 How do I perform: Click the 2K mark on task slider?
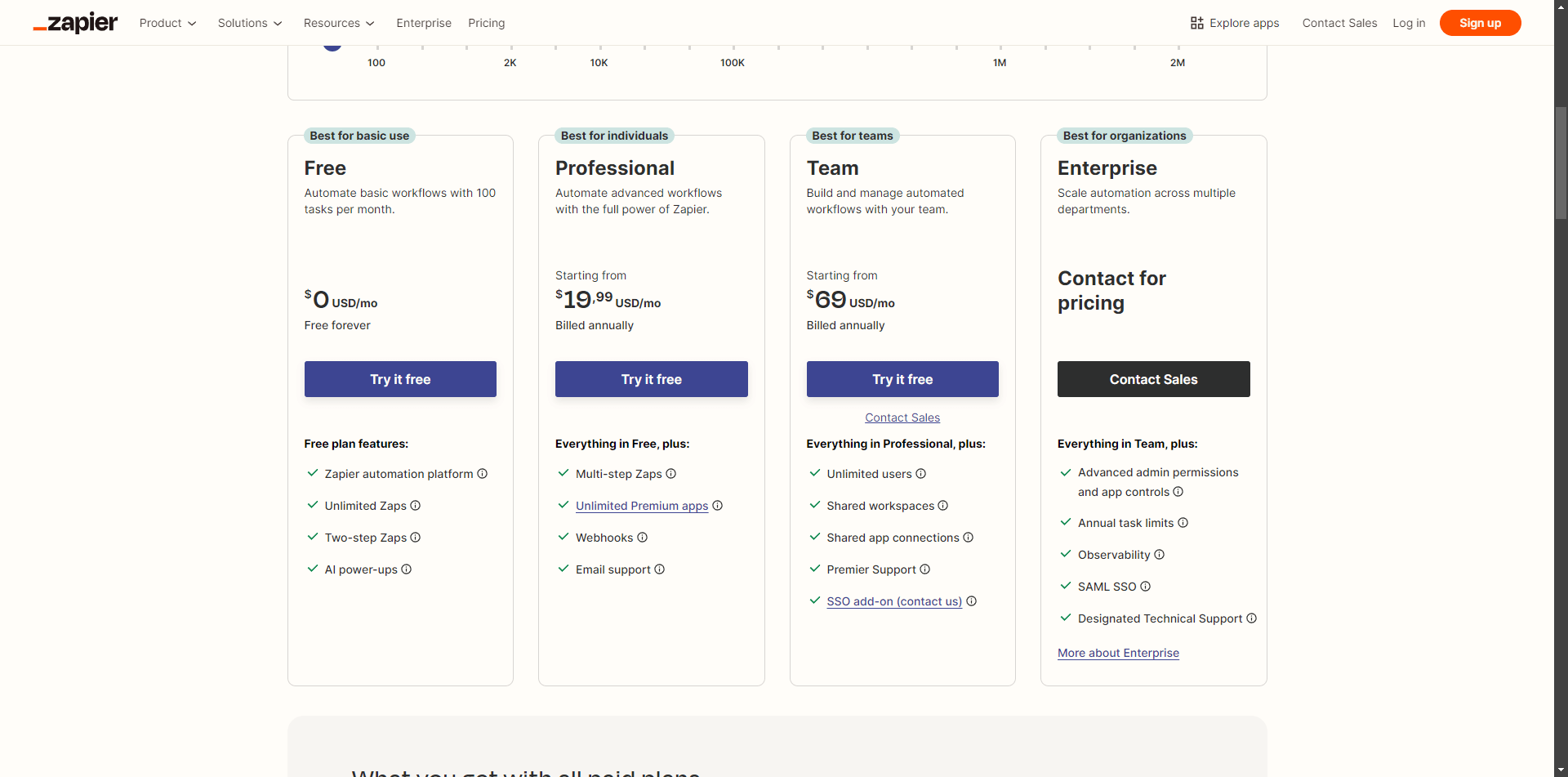pyautogui.click(x=510, y=63)
